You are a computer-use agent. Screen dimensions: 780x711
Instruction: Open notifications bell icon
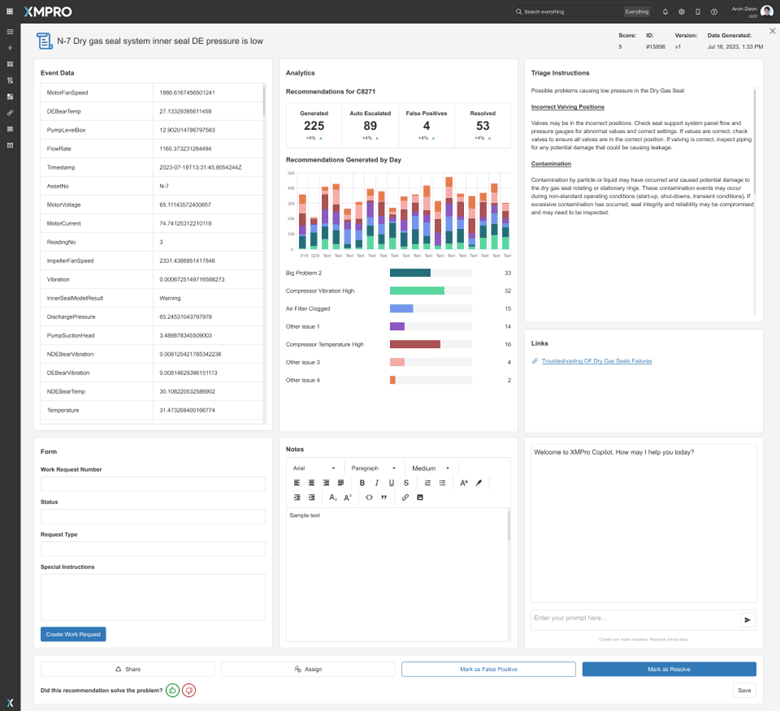coord(665,12)
